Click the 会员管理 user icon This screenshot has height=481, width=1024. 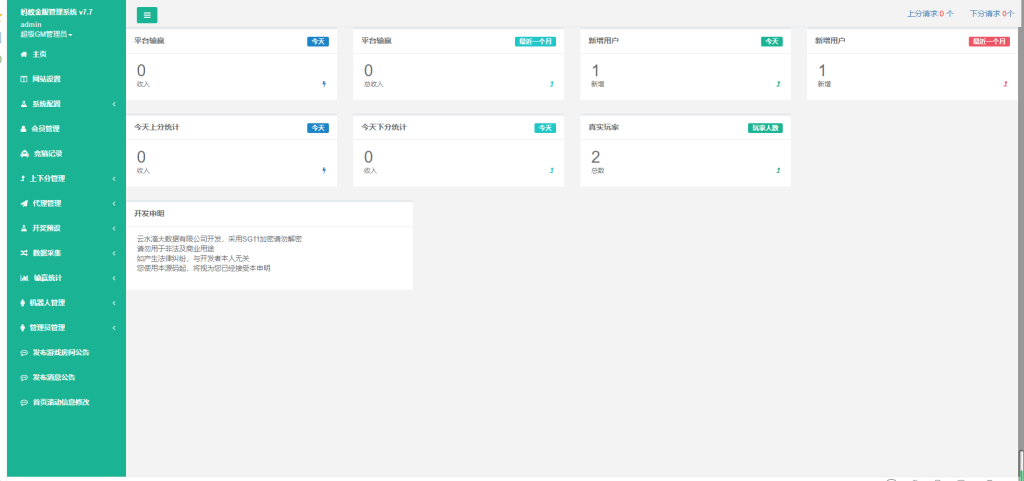click(x=24, y=129)
